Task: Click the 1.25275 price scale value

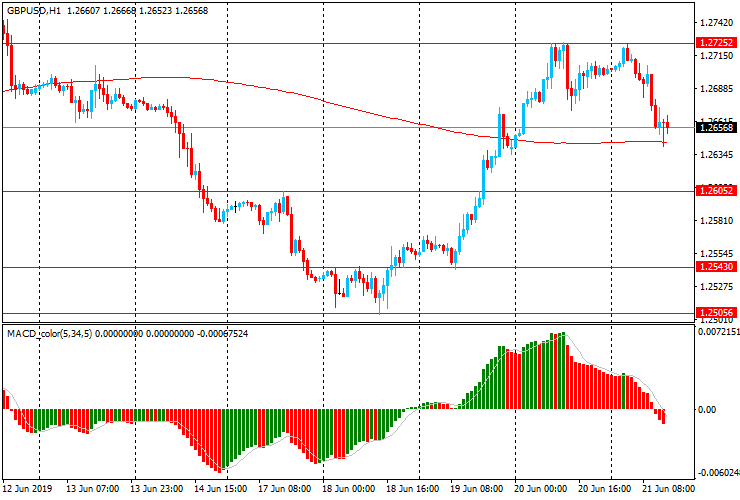Action: pos(717,287)
